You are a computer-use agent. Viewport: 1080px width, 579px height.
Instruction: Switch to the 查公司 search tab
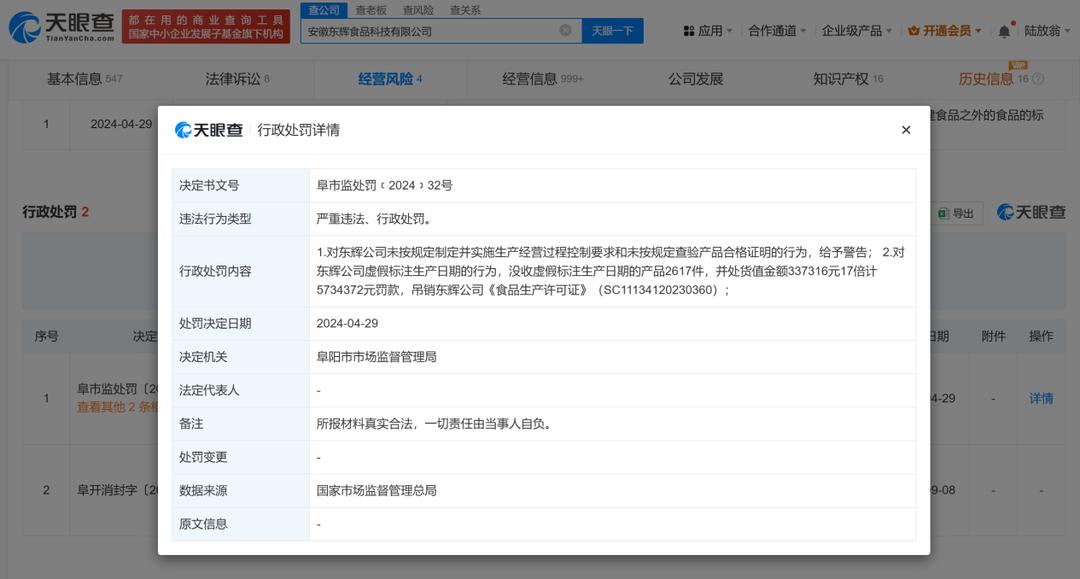click(x=324, y=10)
